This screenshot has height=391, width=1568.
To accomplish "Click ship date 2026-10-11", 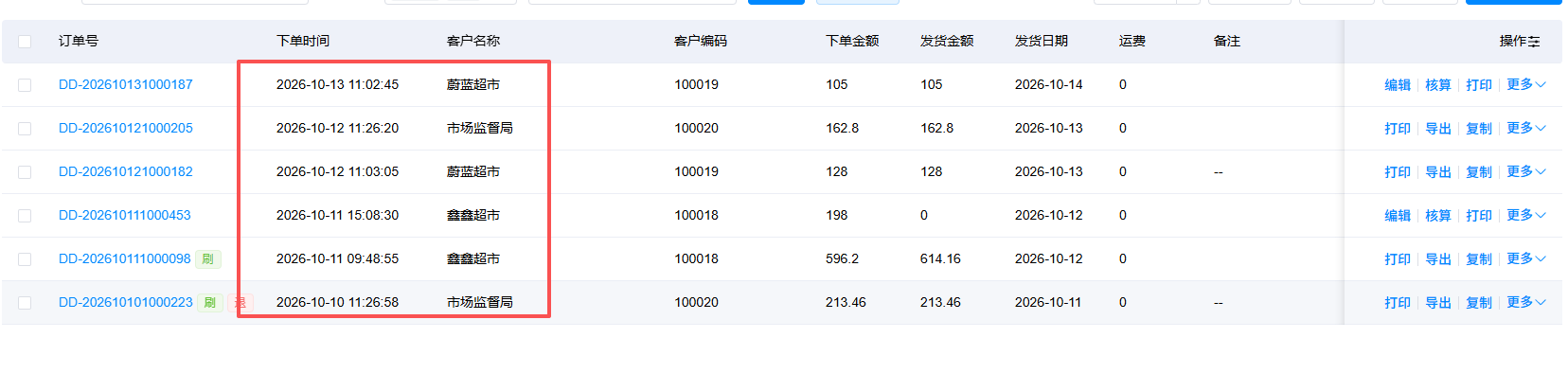I will tap(1049, 302).
